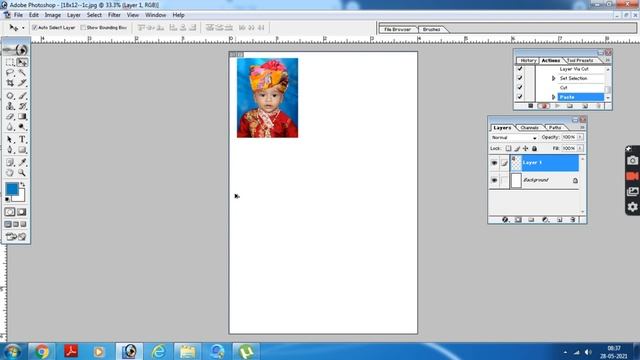Open the File menu
The width and height of the screenshot is (640, 360).
pyautogui.click(x=18, y=15)
